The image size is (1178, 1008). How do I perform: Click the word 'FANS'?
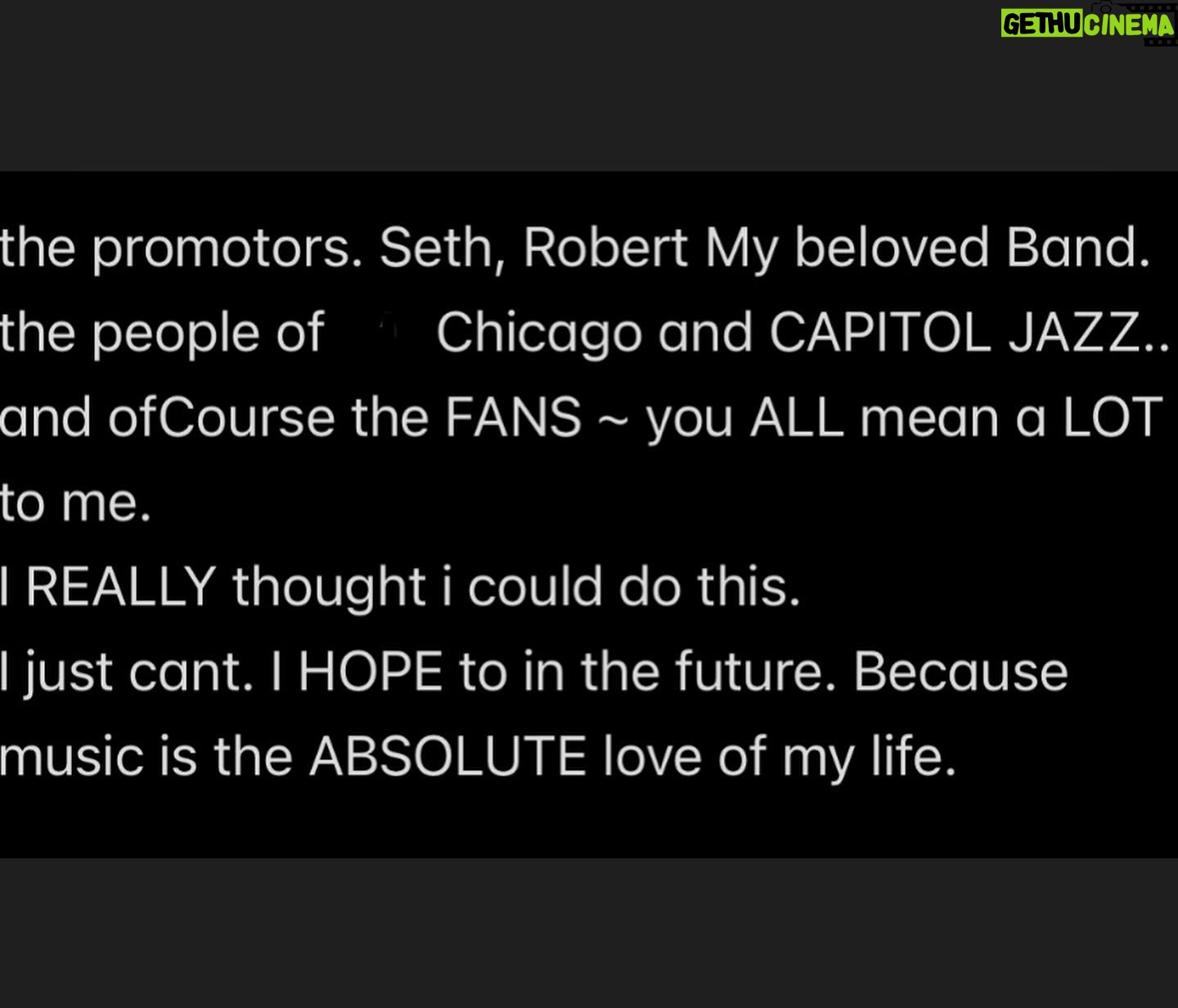pos(513,418)
